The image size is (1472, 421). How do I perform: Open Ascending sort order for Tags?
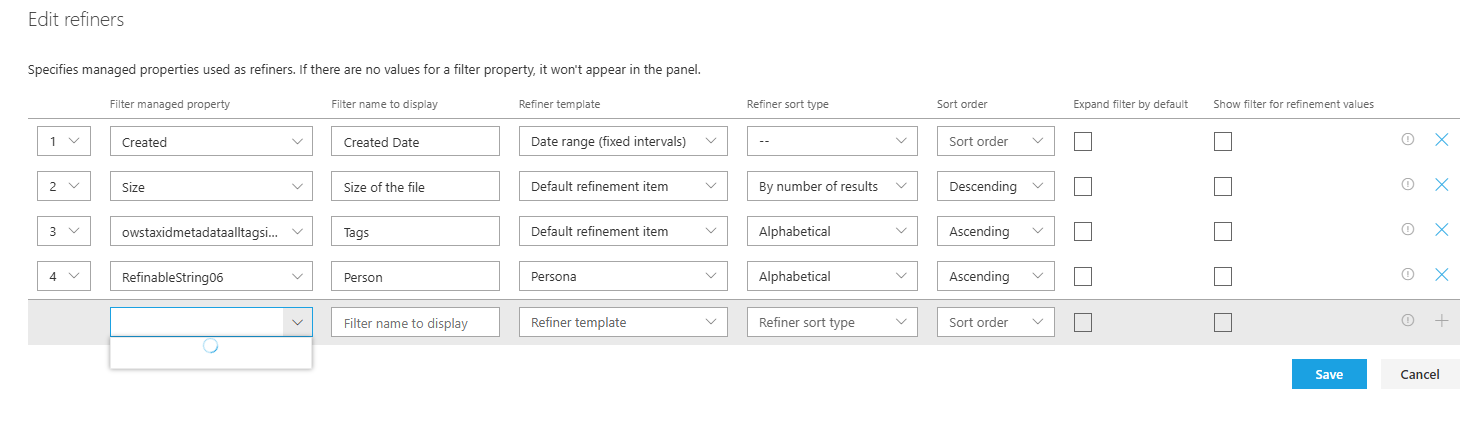[995, 232]
